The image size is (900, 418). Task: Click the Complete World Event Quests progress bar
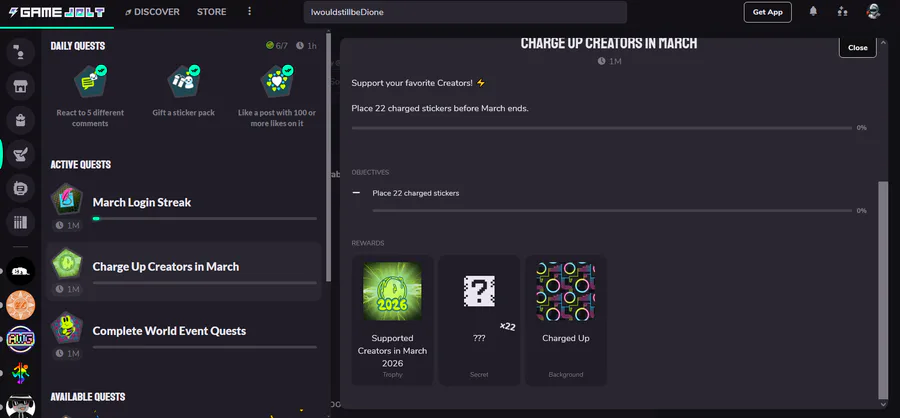click(x=204, y=347)
